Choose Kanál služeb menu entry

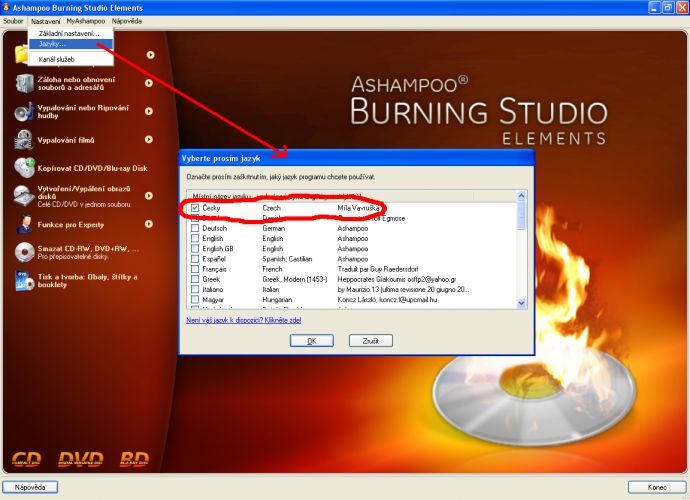point(70,59)
